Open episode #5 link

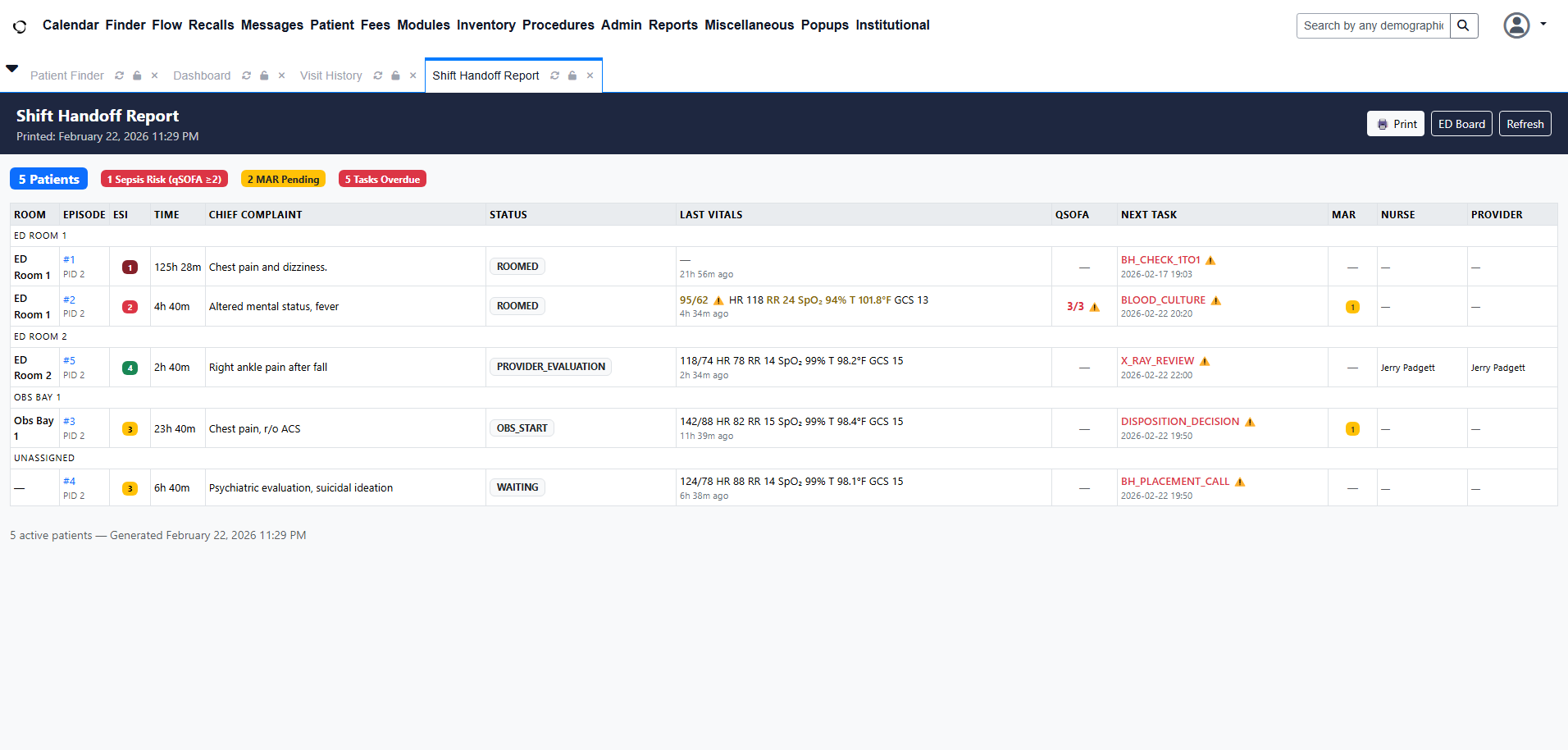coord(69,360)
